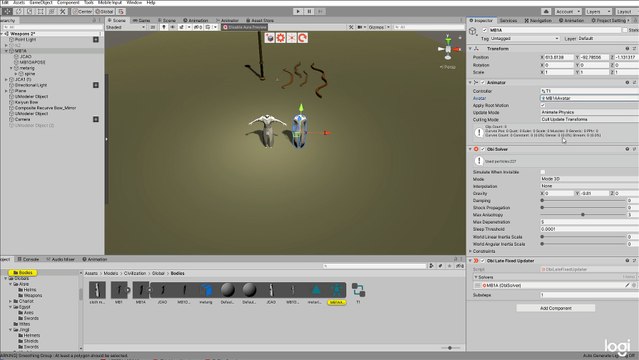Toggle grid snapping icon next to Global
Image resolution: width=639 pixels, height=360 pixels.
[x=121, y=11]
